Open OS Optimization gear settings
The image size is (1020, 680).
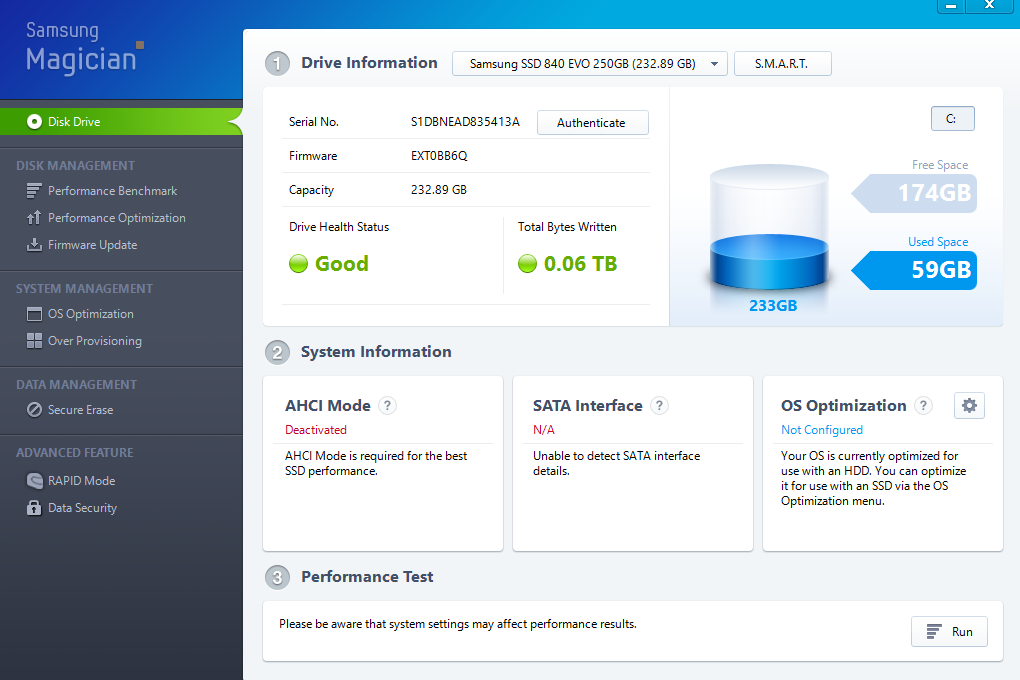point(969,405)
